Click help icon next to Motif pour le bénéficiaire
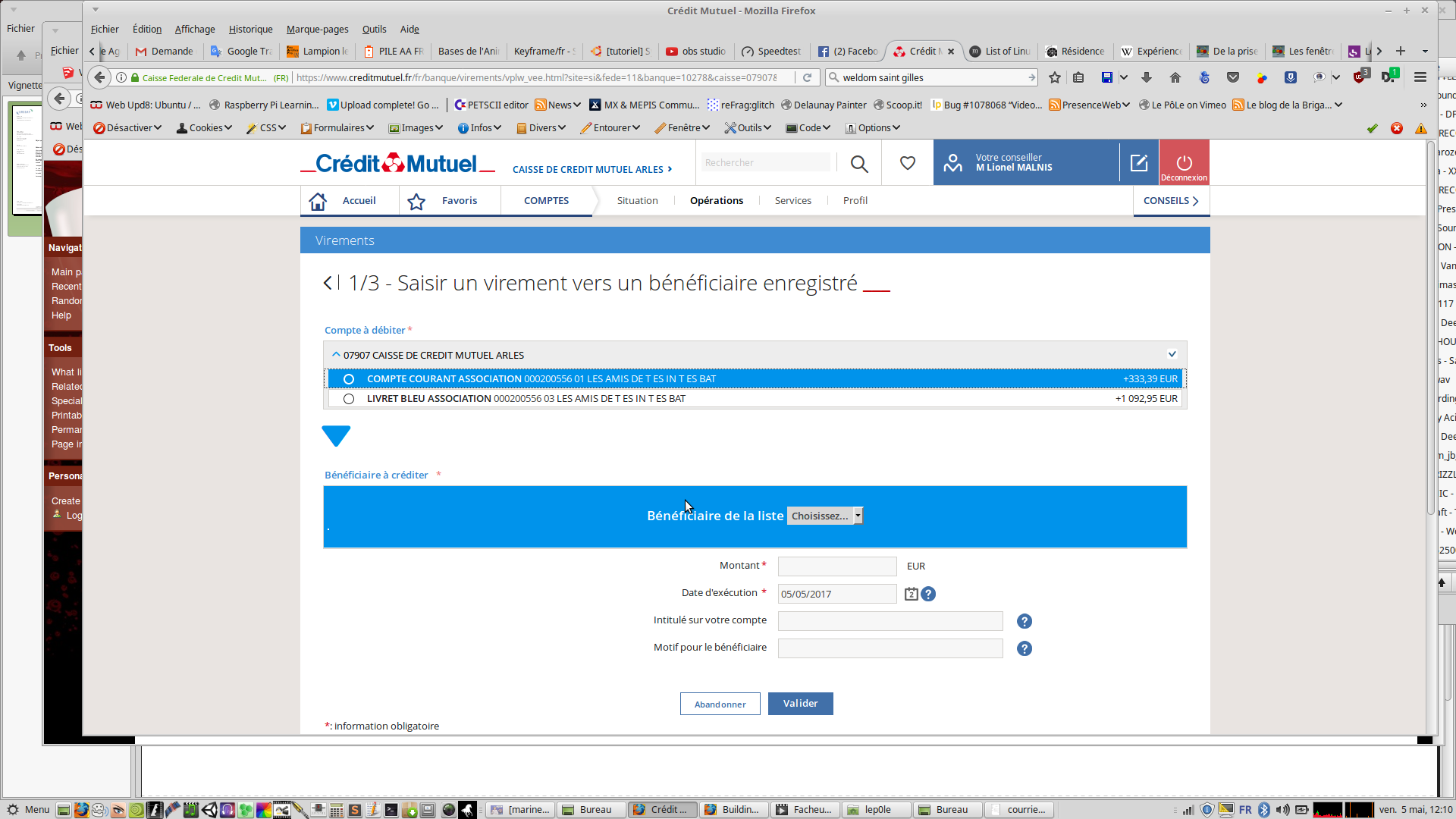This screenshot has width=1456, height=819. coord(1024,648)
